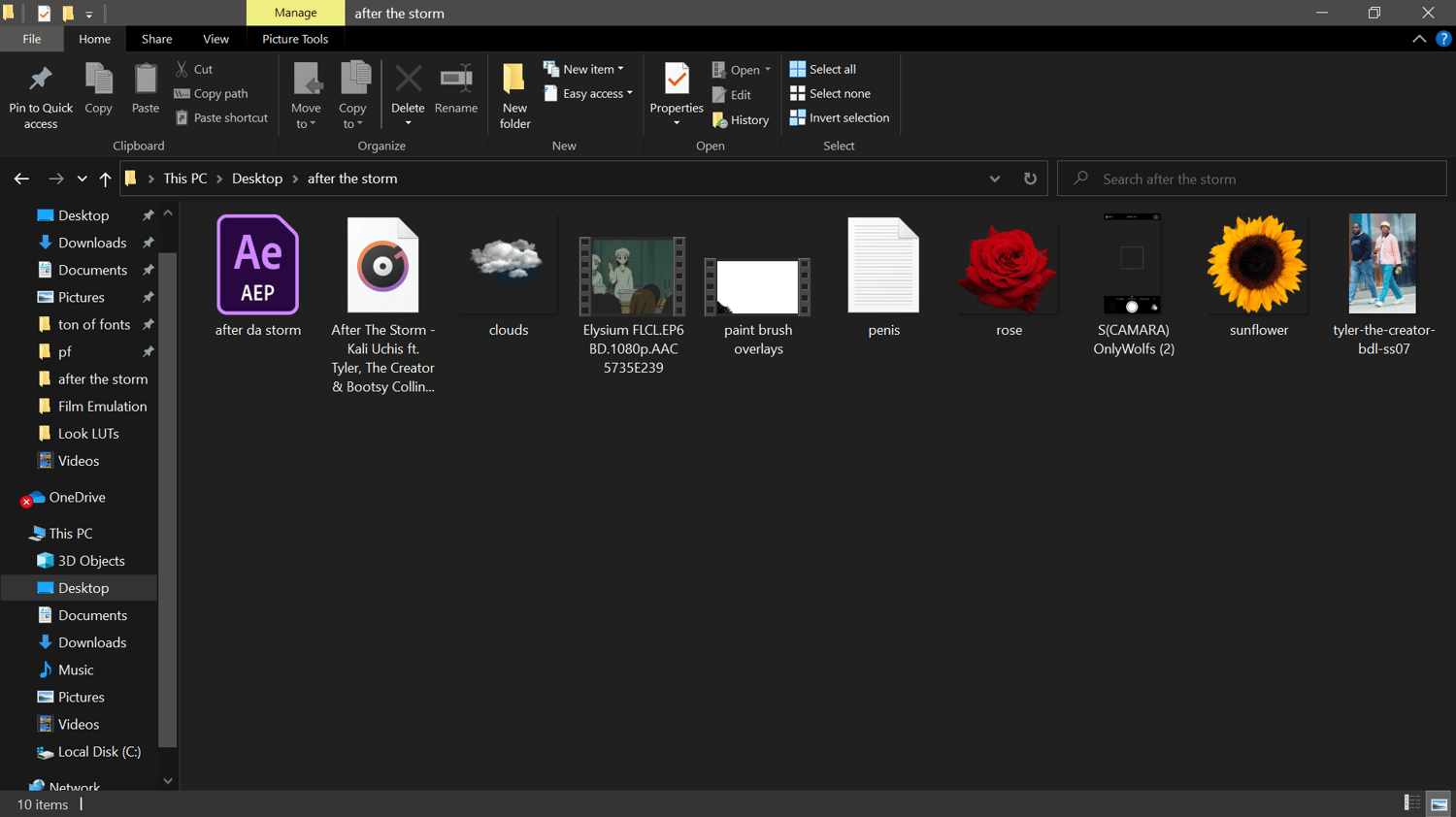The image size is (1456, 817).
Task: Open the Quick Access Toolbar customize arrow
Action: [88, 14]
